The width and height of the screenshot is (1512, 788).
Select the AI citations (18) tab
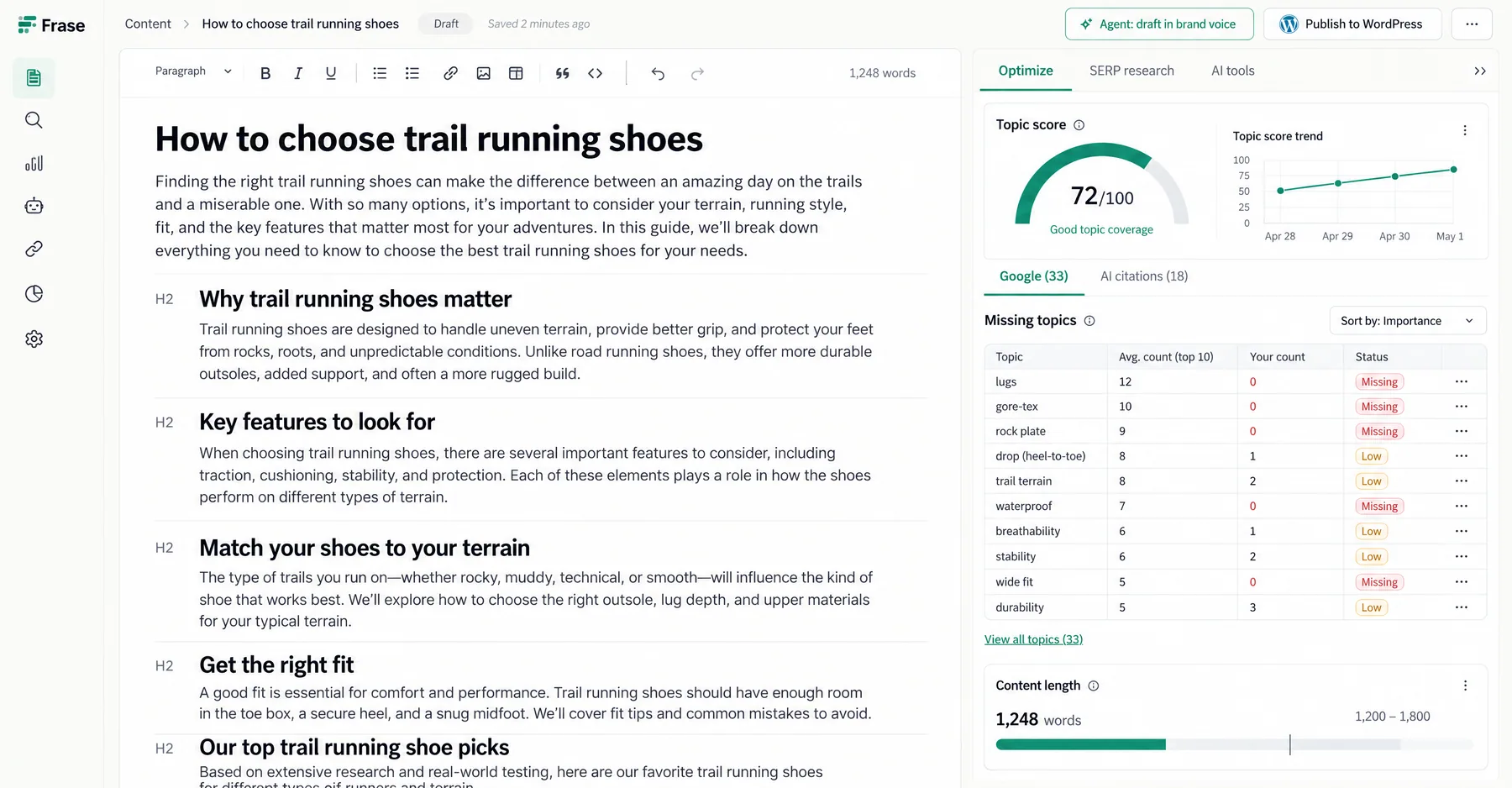[1144, 276]
